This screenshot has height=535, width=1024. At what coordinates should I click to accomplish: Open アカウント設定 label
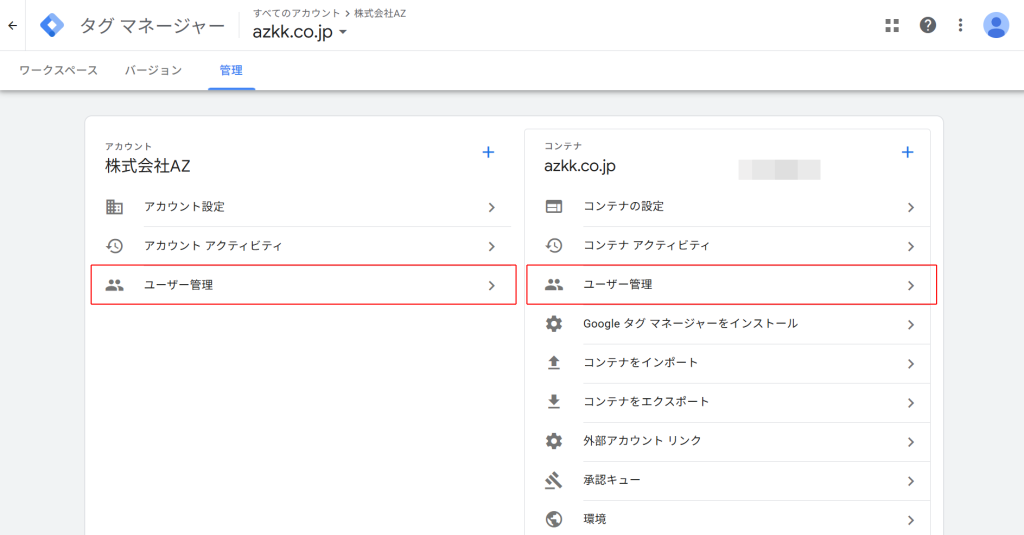(184, 206)
